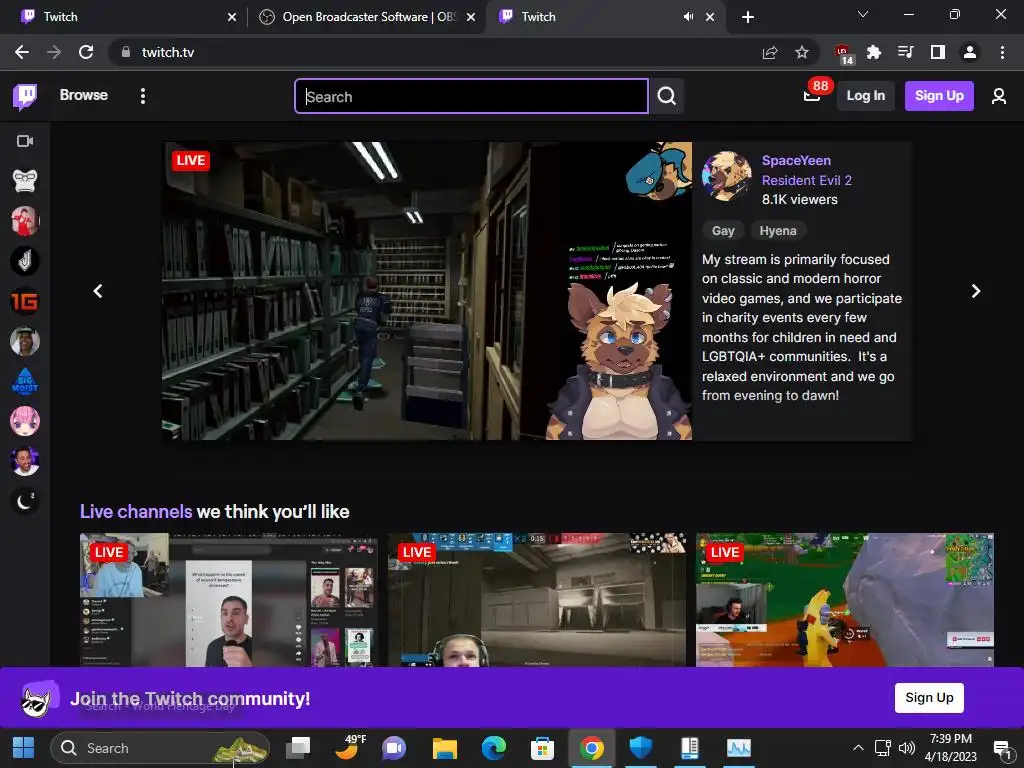
Task: Close the Open Broadcaster Software tab
Action: (x=471, y=17)
